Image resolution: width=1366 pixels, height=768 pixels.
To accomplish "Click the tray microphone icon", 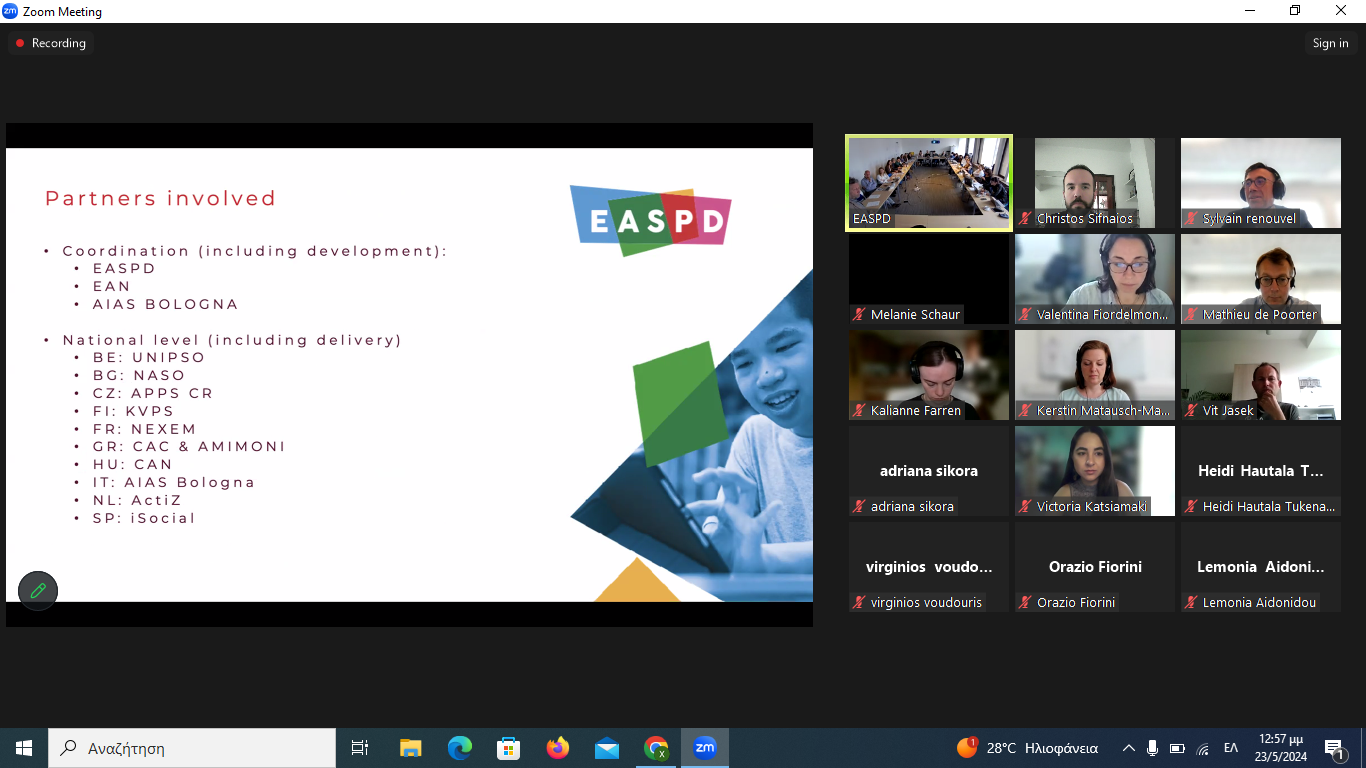I will (x=1153, y=748).
